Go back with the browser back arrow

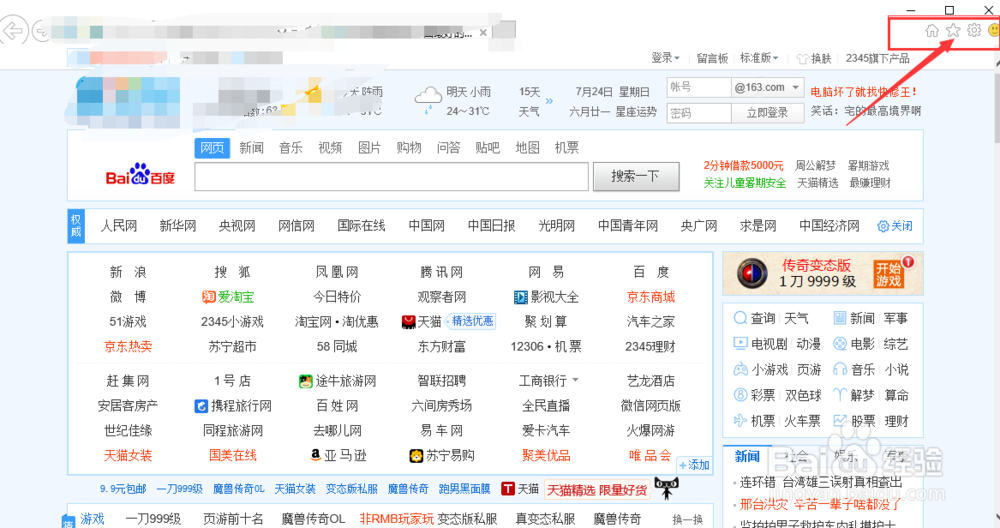[13, 31]
